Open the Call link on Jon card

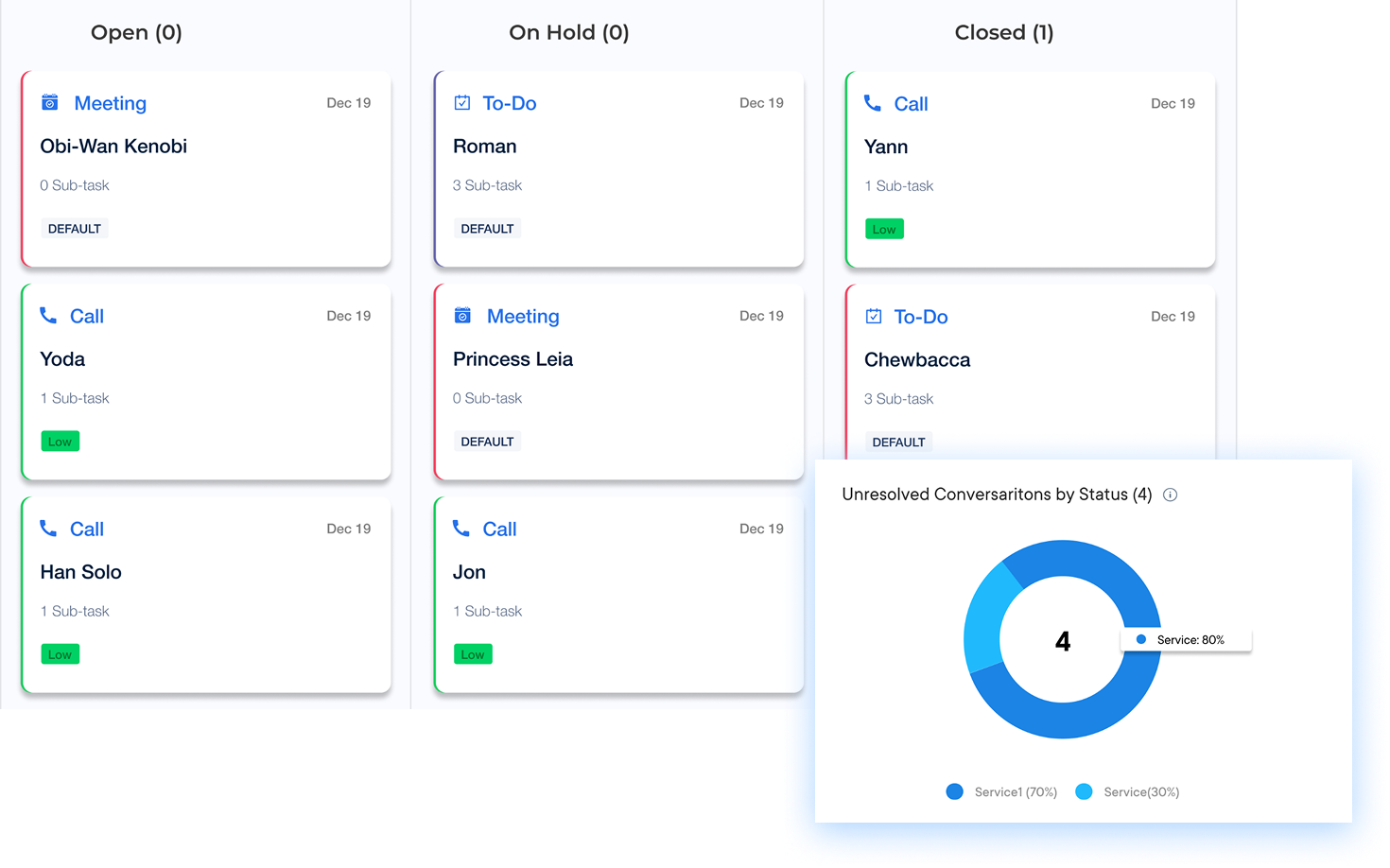tap(499, 529)
